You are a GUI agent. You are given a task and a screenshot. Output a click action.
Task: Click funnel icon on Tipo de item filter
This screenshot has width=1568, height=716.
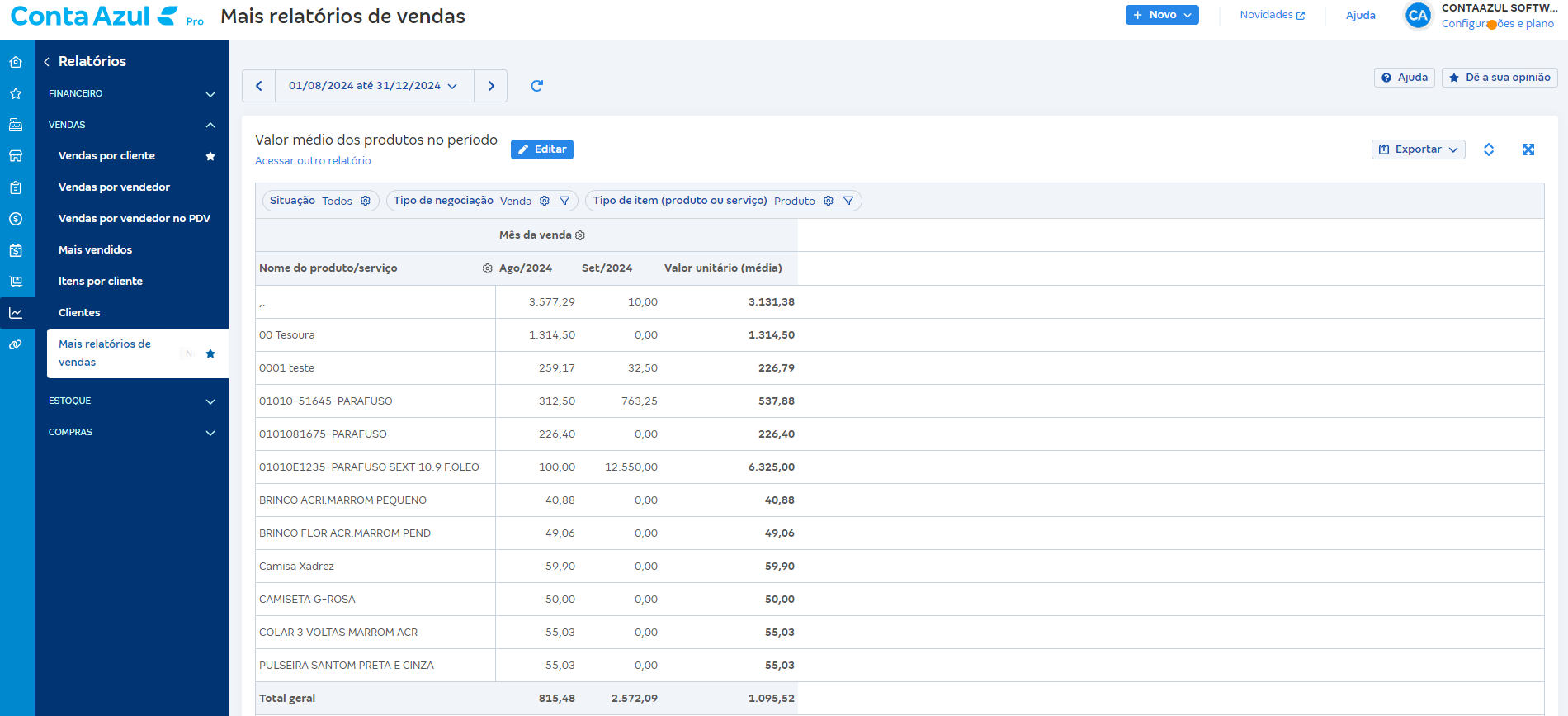tap(848, 201)
